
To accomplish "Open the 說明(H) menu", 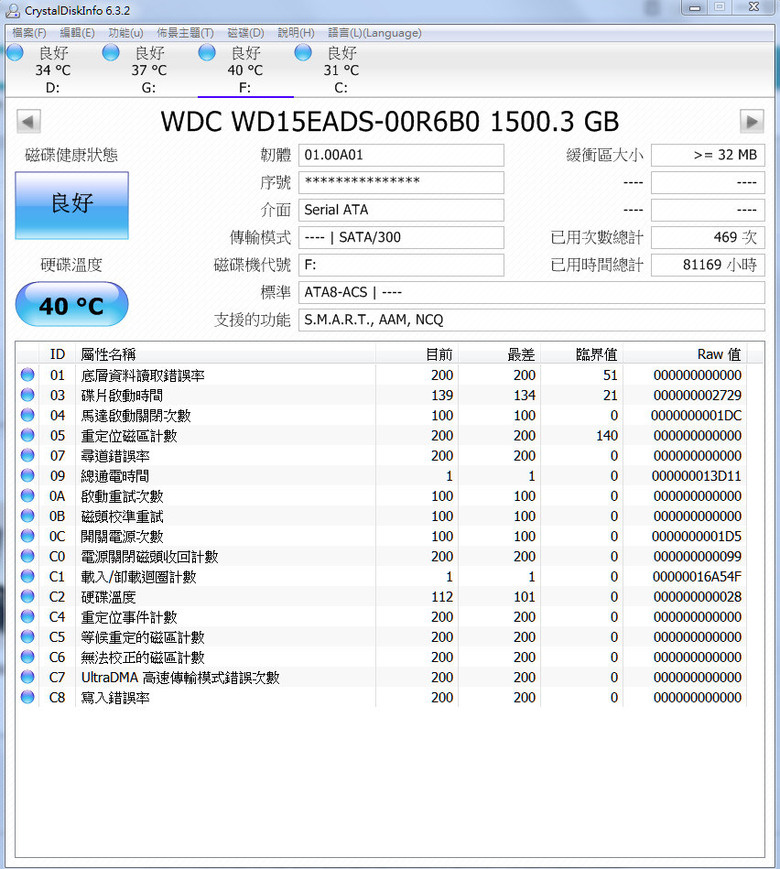I will 296,33.
